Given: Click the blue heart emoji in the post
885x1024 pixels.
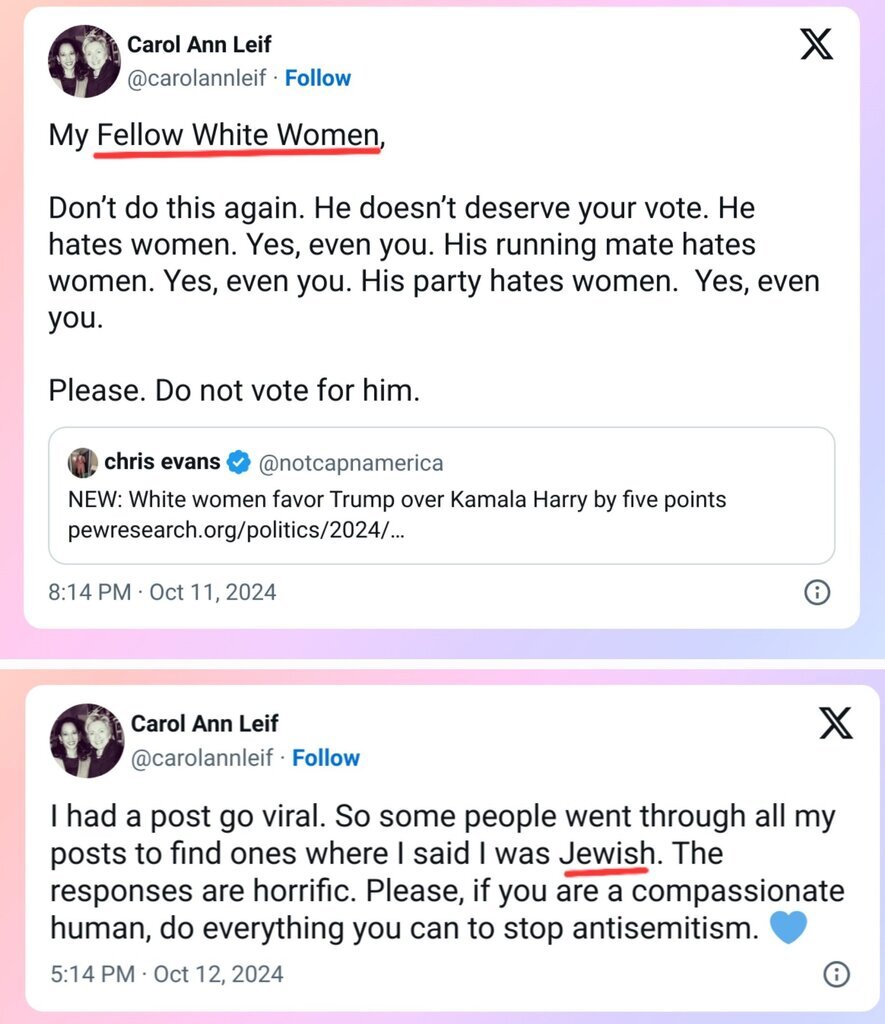Looking at the screenshot, I should (788, 929).
